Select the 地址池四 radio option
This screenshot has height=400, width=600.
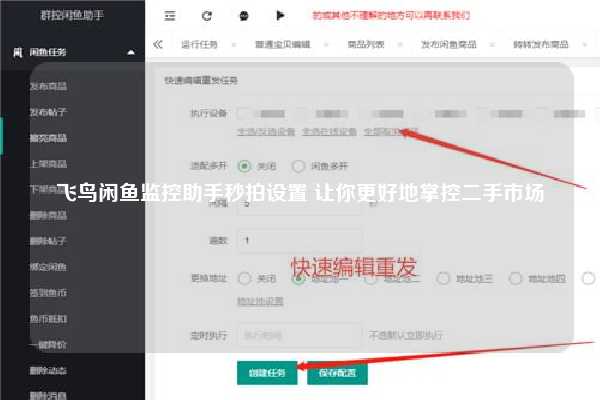(515, 278)
